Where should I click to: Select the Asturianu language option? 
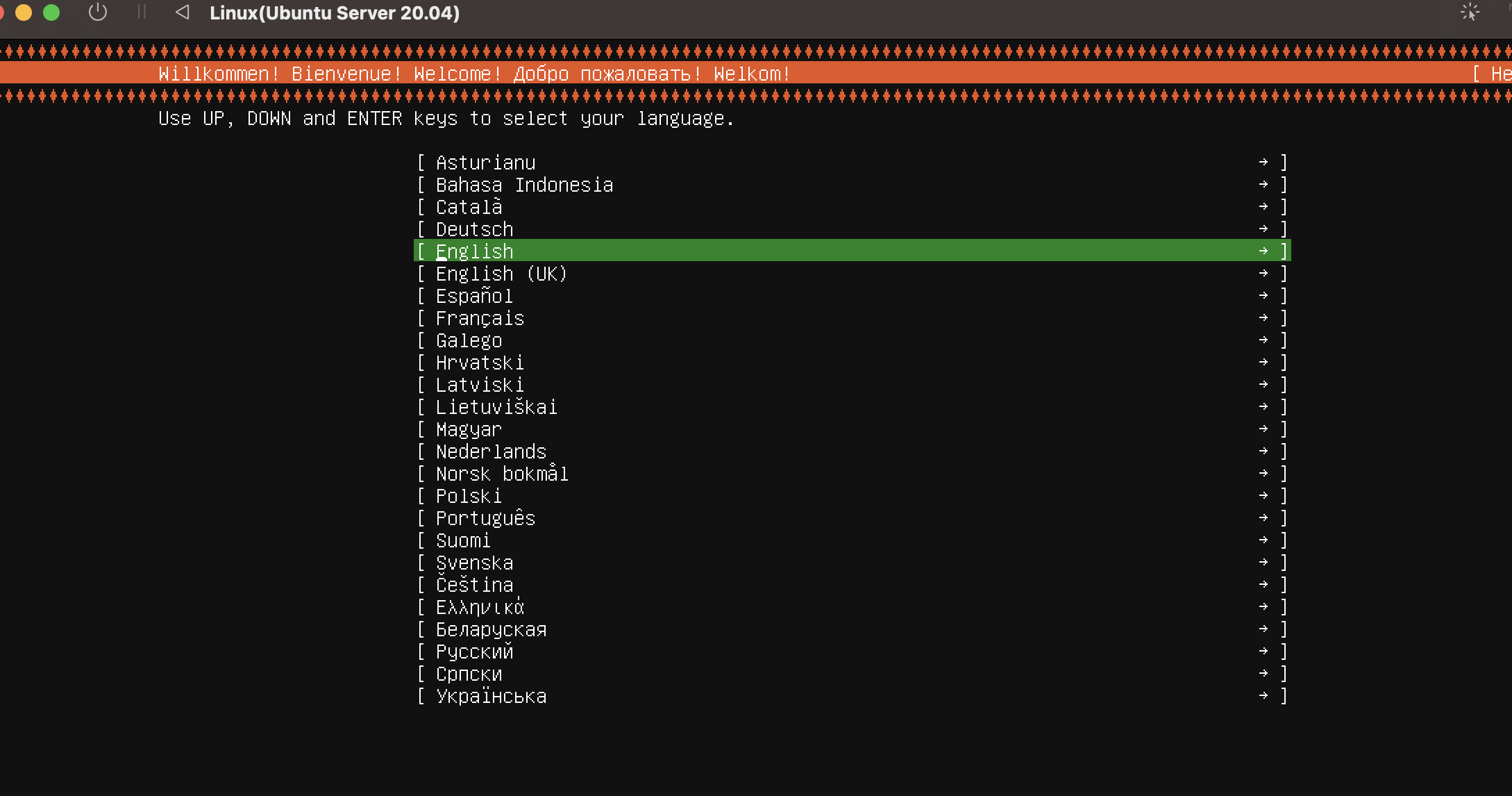tap(486, 163)
